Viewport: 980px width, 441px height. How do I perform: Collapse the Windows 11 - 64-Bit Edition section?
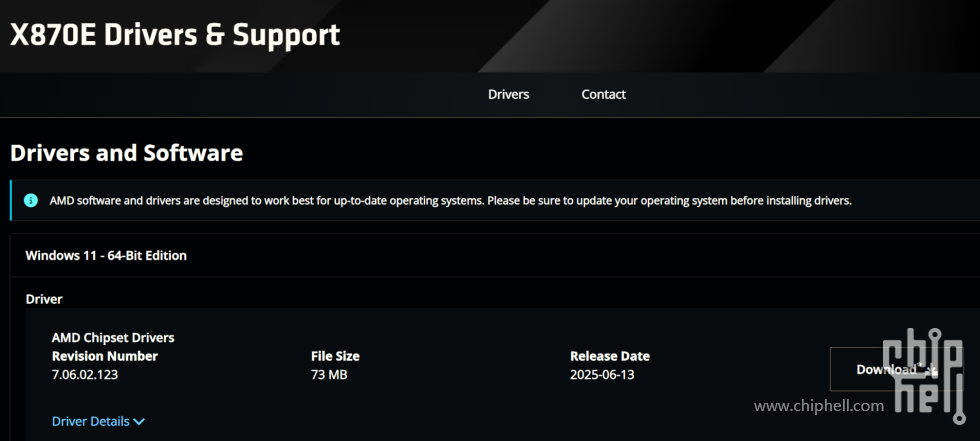pos(494,255)
